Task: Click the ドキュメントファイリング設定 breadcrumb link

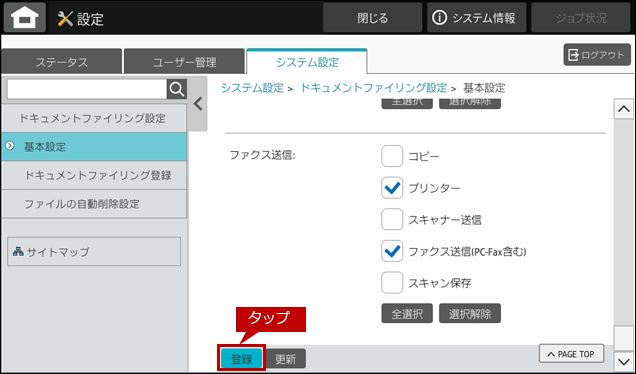Action: tap(373, 88)
